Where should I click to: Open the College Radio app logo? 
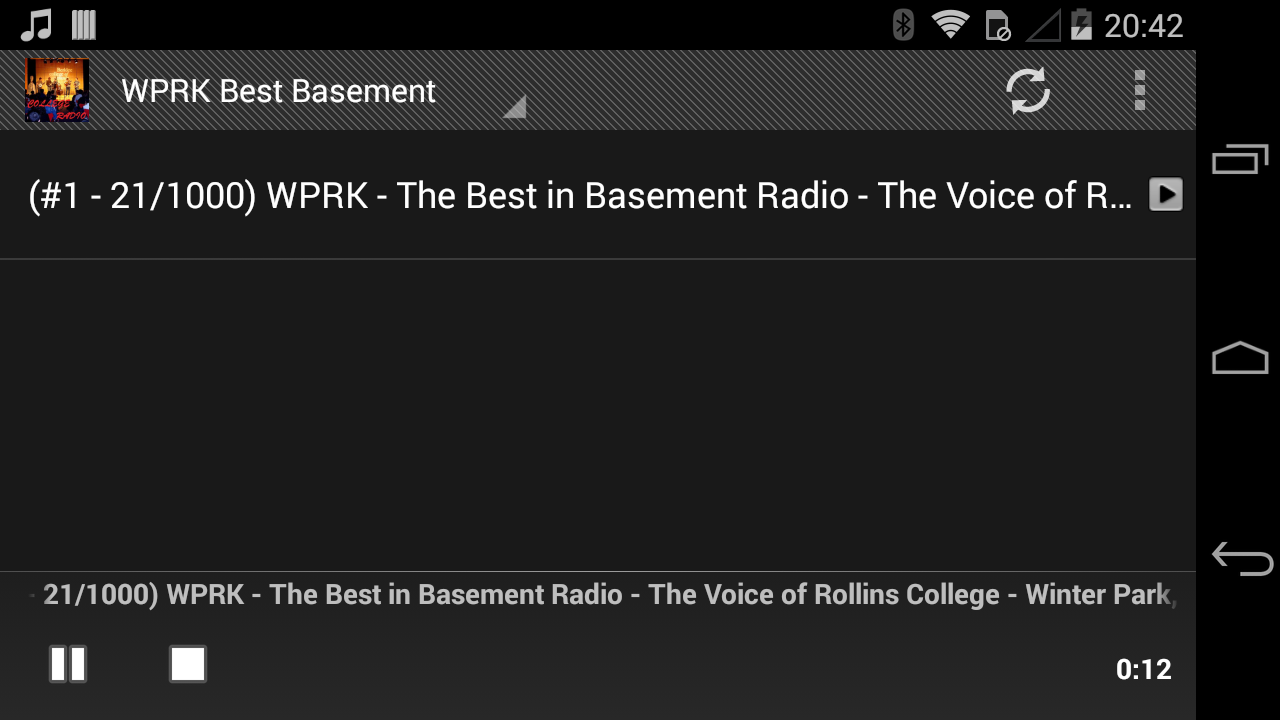pyautogui.click(x=57, y=90)
